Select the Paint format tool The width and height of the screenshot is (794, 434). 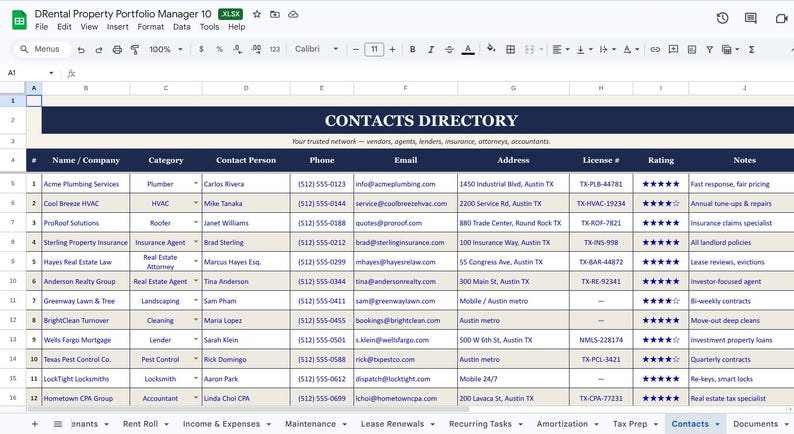tap(135, 50)
